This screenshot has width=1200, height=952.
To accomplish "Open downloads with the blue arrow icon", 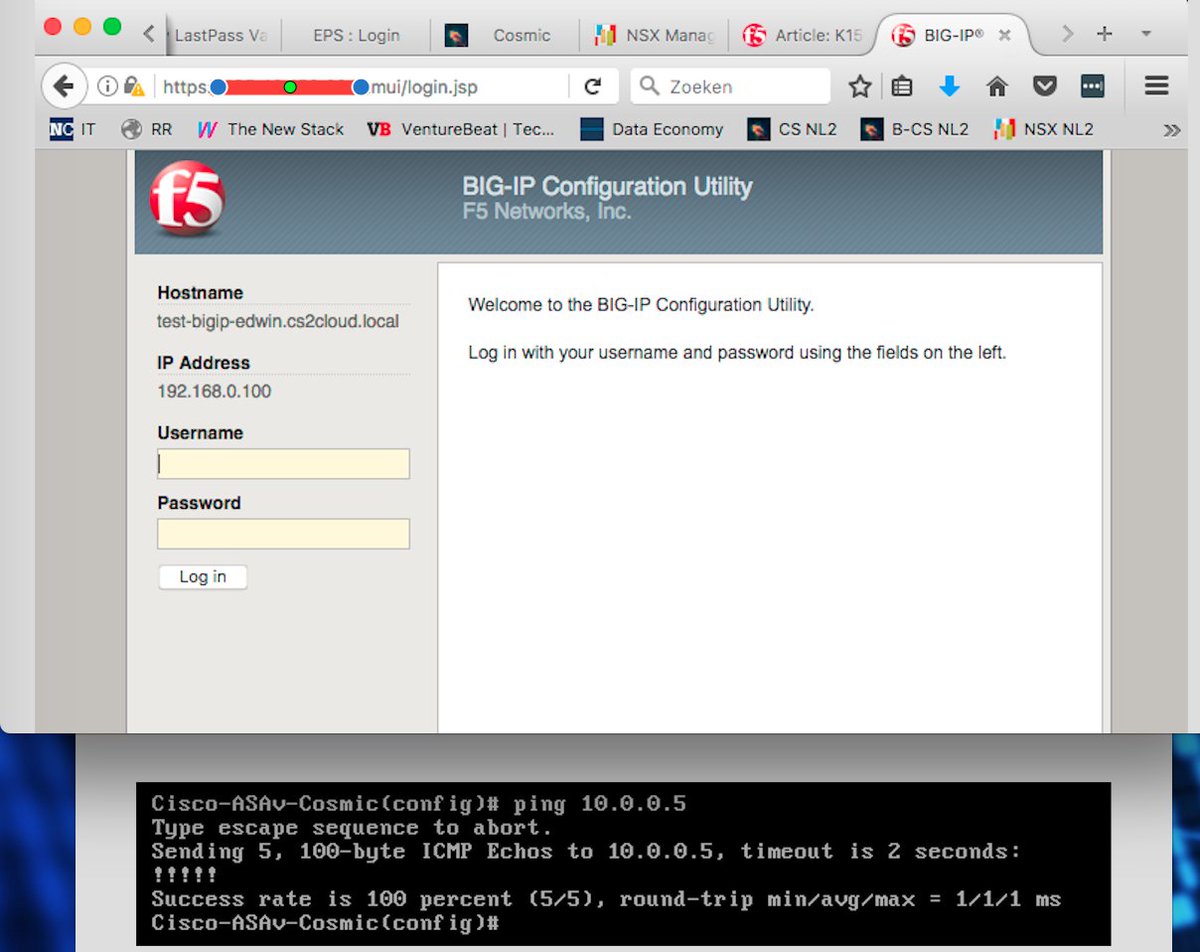I will click(x=949, y=87).
